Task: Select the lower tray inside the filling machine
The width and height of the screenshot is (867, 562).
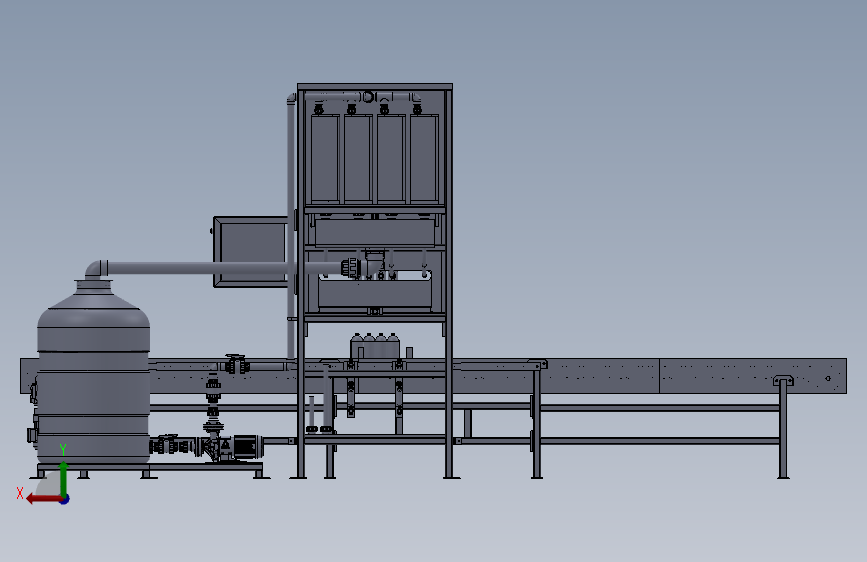Action: [375, 293]
